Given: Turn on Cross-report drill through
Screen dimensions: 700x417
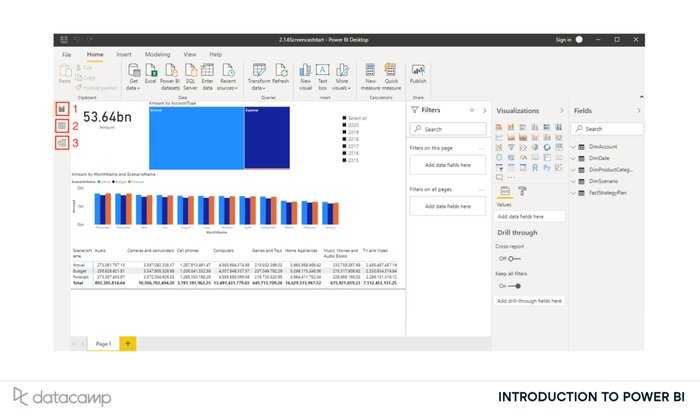Looking at the screenshot, I should tap(514, 259).
